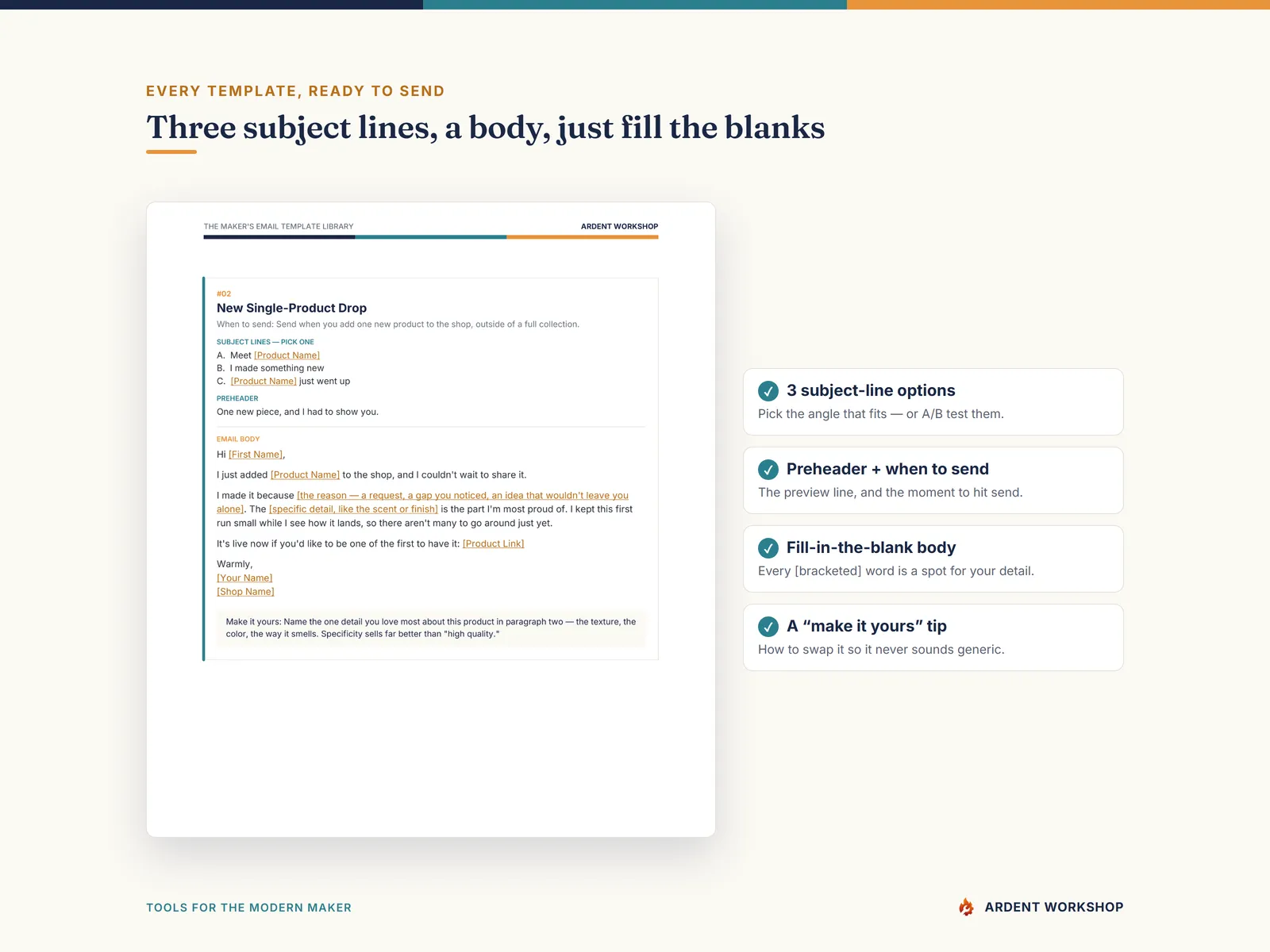
Task: Click the checkmark icon beside 3 subject-line options
Action: pos(768,390)
